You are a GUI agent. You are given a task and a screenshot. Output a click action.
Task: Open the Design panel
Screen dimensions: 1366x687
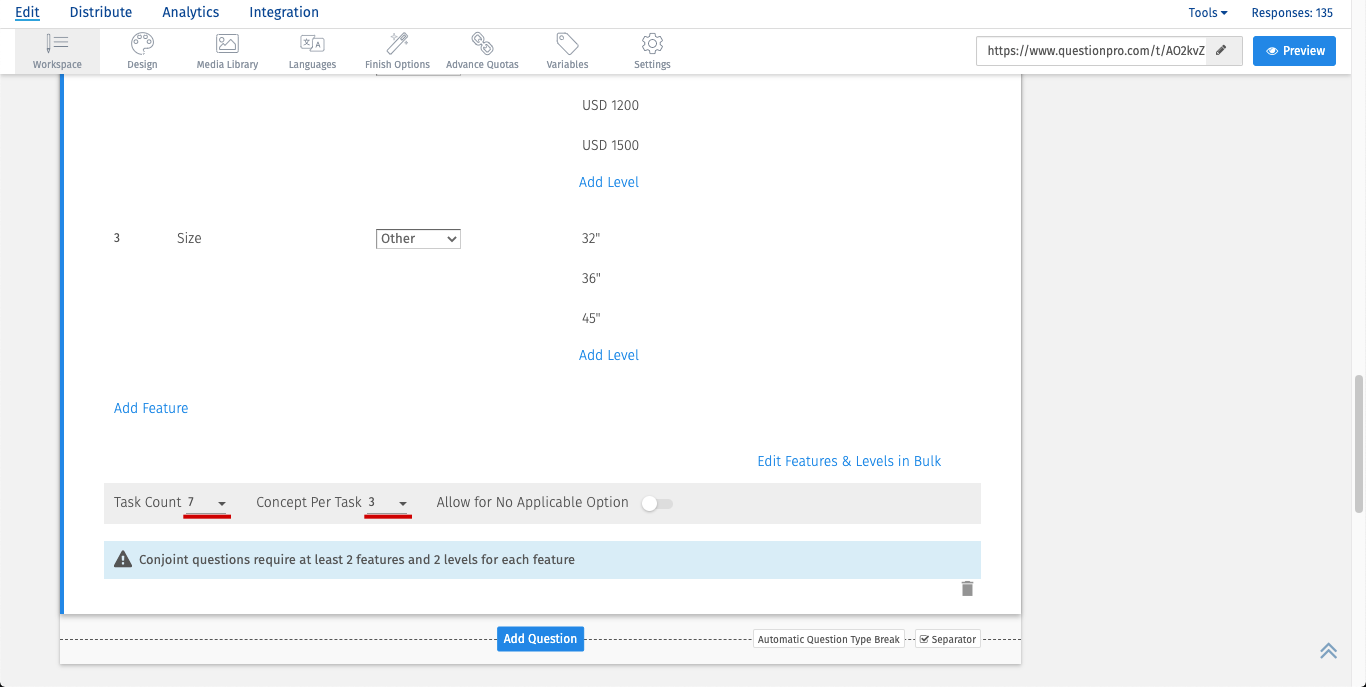142,50
